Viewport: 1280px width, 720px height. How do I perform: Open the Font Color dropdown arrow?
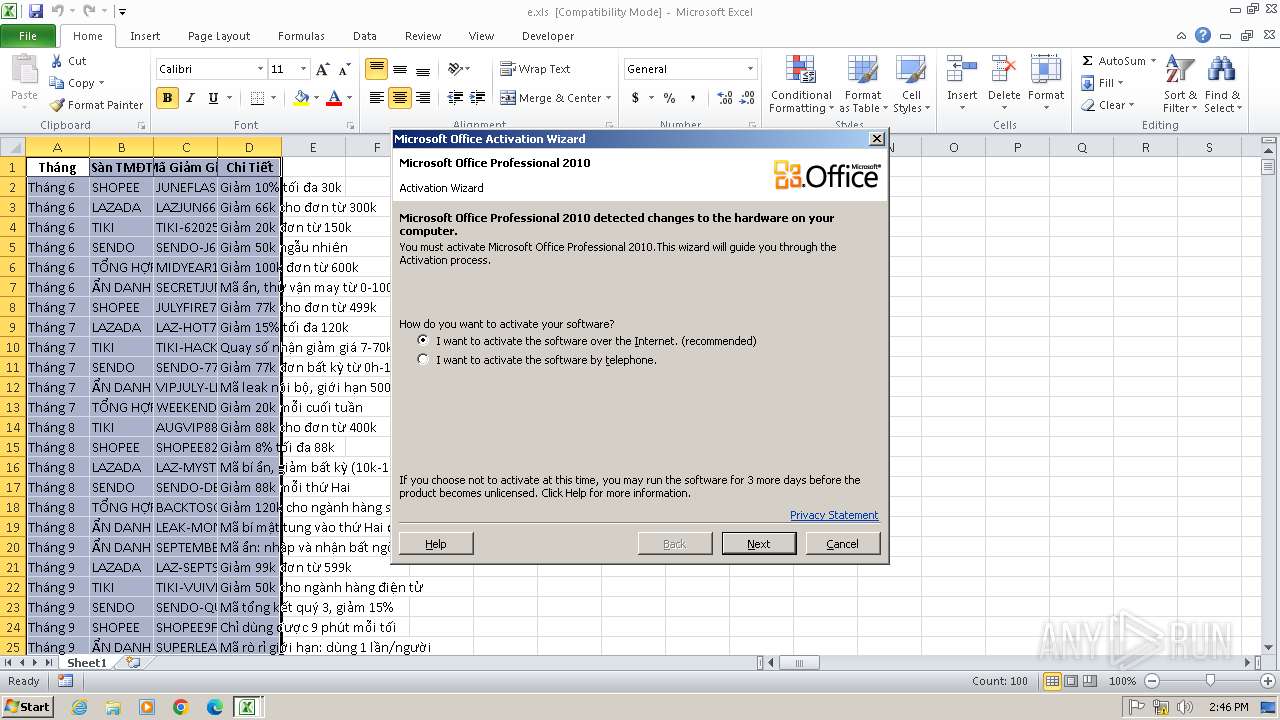coord(349,98)
